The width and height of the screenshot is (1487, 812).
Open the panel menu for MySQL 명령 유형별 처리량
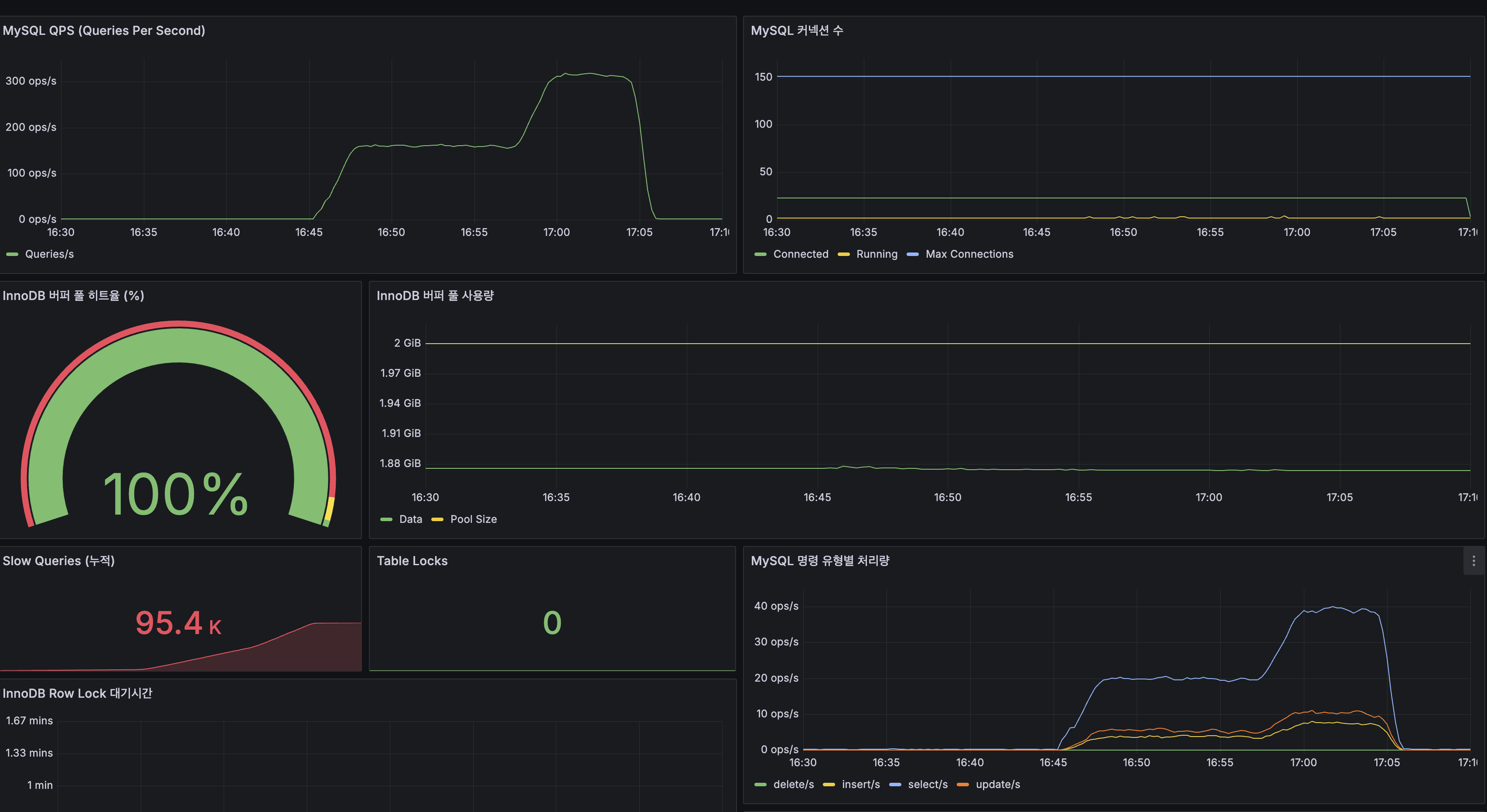tap(1474, 560)
